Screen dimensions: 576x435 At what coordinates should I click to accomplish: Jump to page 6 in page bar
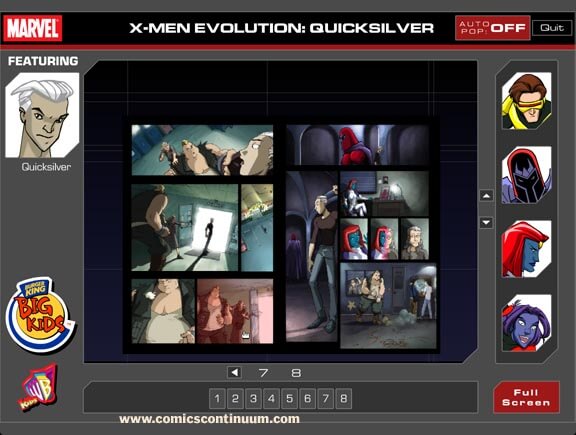tap(307, 399)
